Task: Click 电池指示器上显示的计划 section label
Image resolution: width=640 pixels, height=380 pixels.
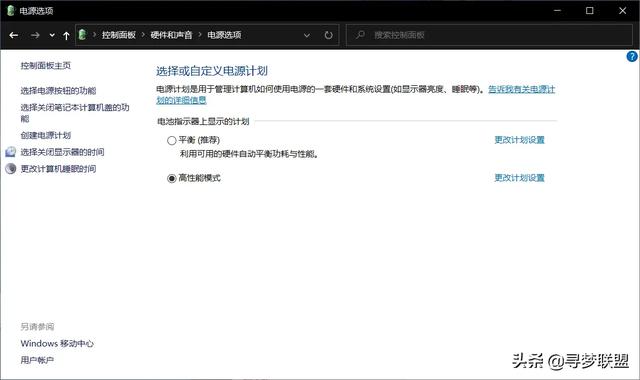Action: tap(203, 121)
